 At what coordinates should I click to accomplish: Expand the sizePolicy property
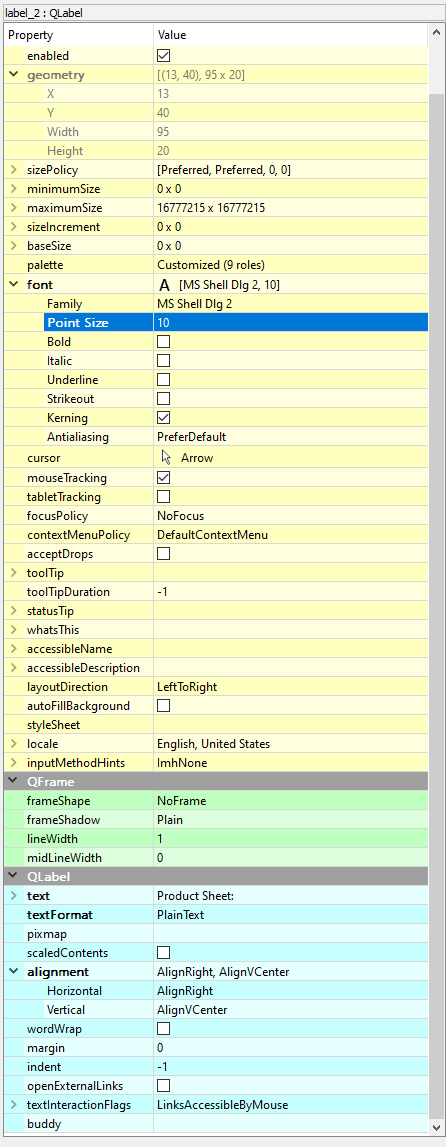[14, 170]
